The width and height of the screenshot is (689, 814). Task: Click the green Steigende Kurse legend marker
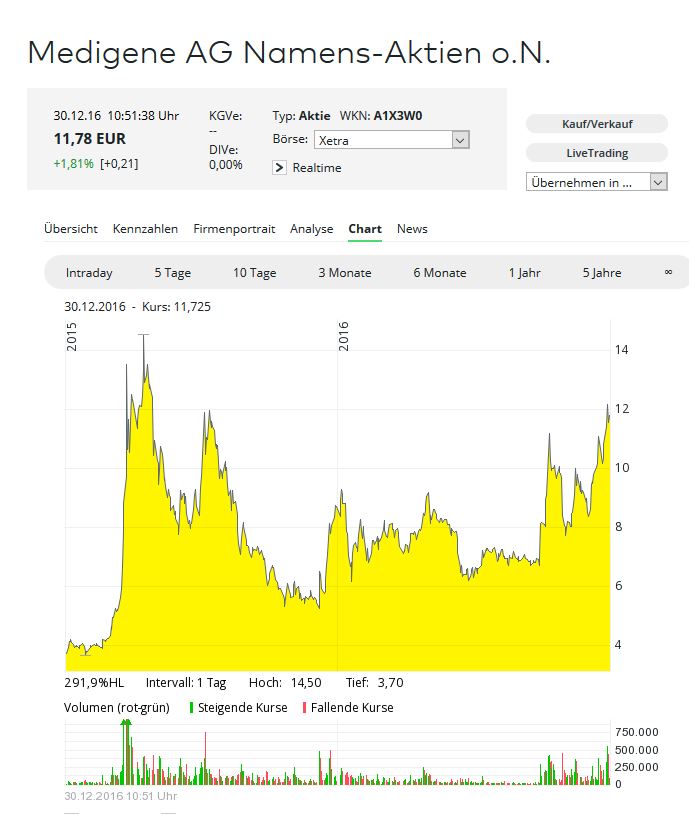(x=192, y=708)
